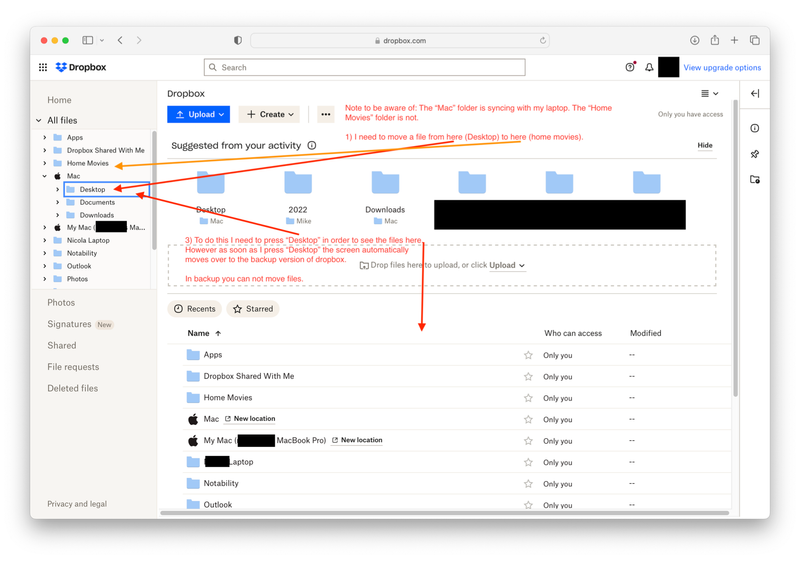Click the Safari share icon
This screenshot has width=800, height=565.
click(715, 40)
